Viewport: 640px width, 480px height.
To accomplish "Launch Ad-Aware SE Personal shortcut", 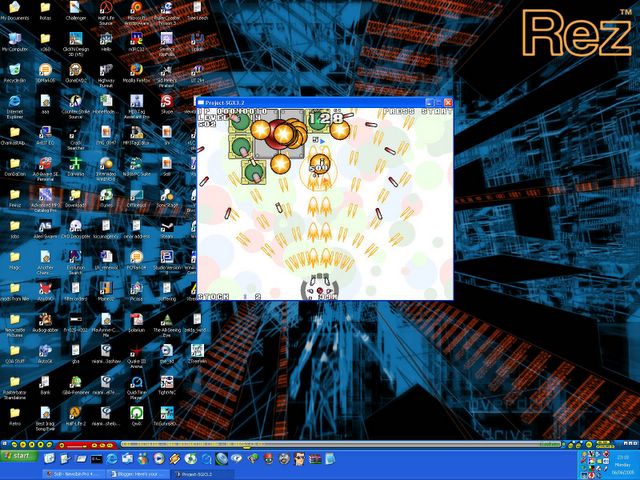I will click(x=45, y=169).
